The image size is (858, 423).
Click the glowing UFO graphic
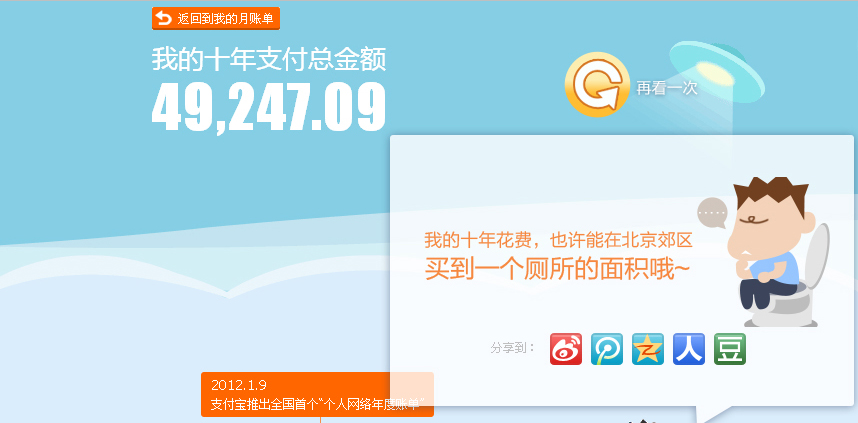coord(717,71)
